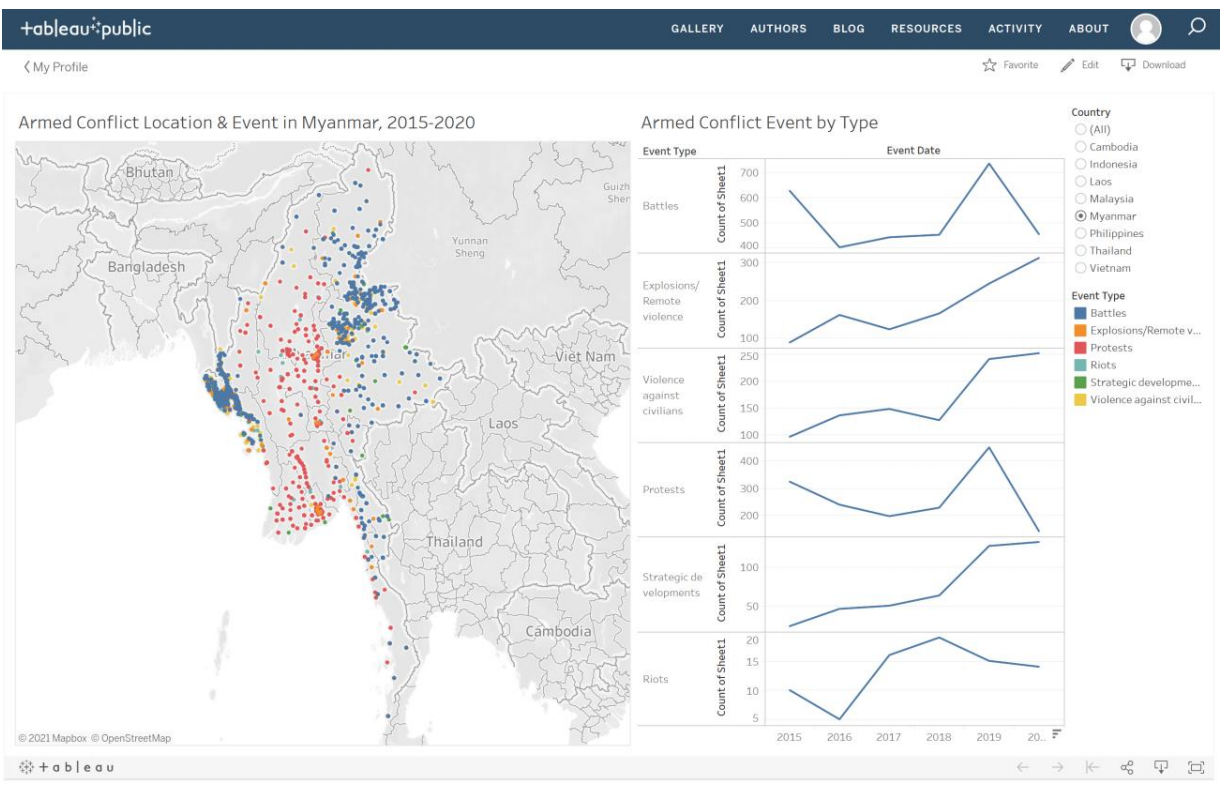Click sort icon beside year axis
The image size is (1228, 793).
tap(1056, 734)
